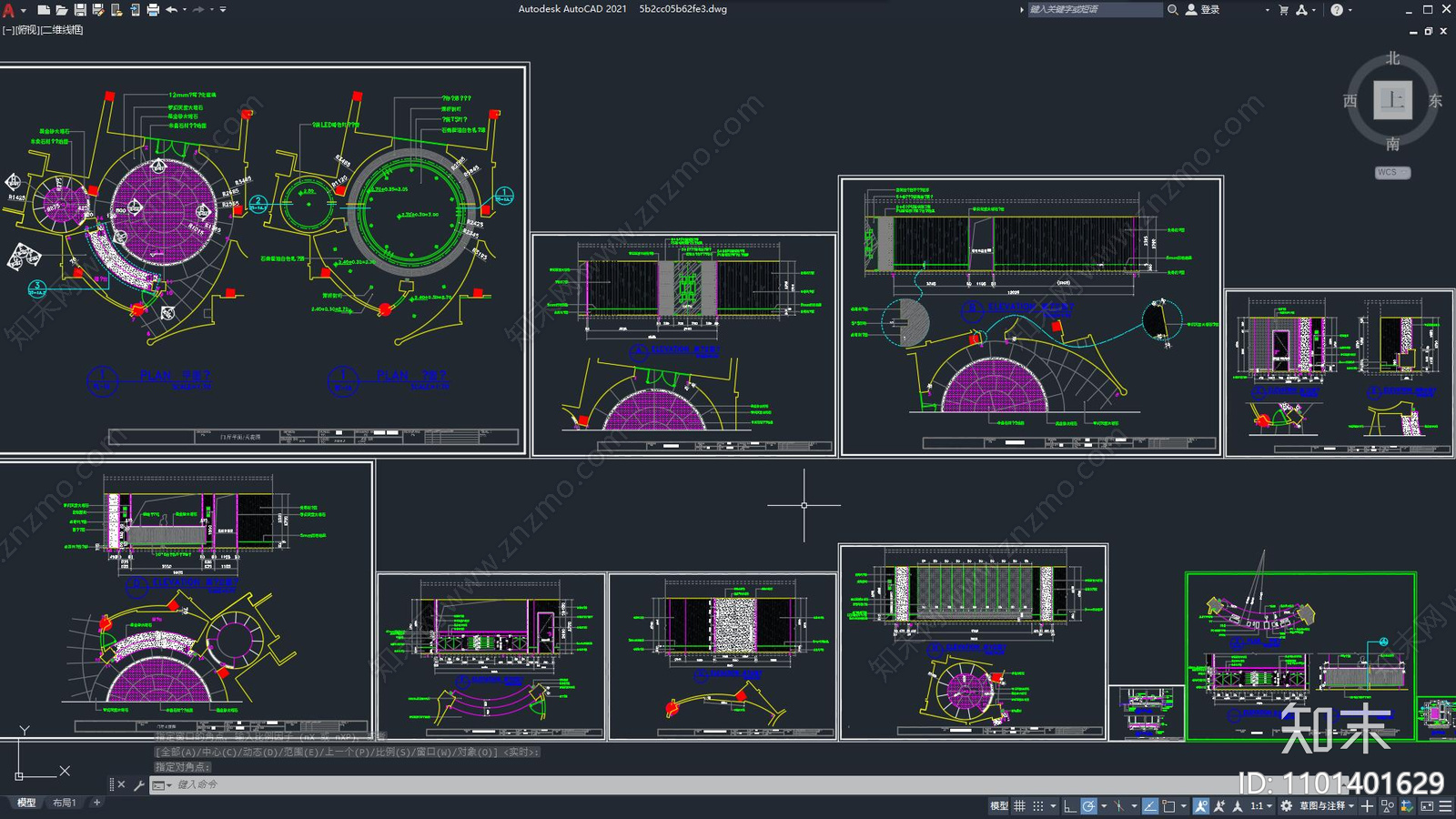The height and width of the screenshot is (819, 1456).
Task: Toggle object snap tracking in status bar
Action: click(x=1150, y=806)
